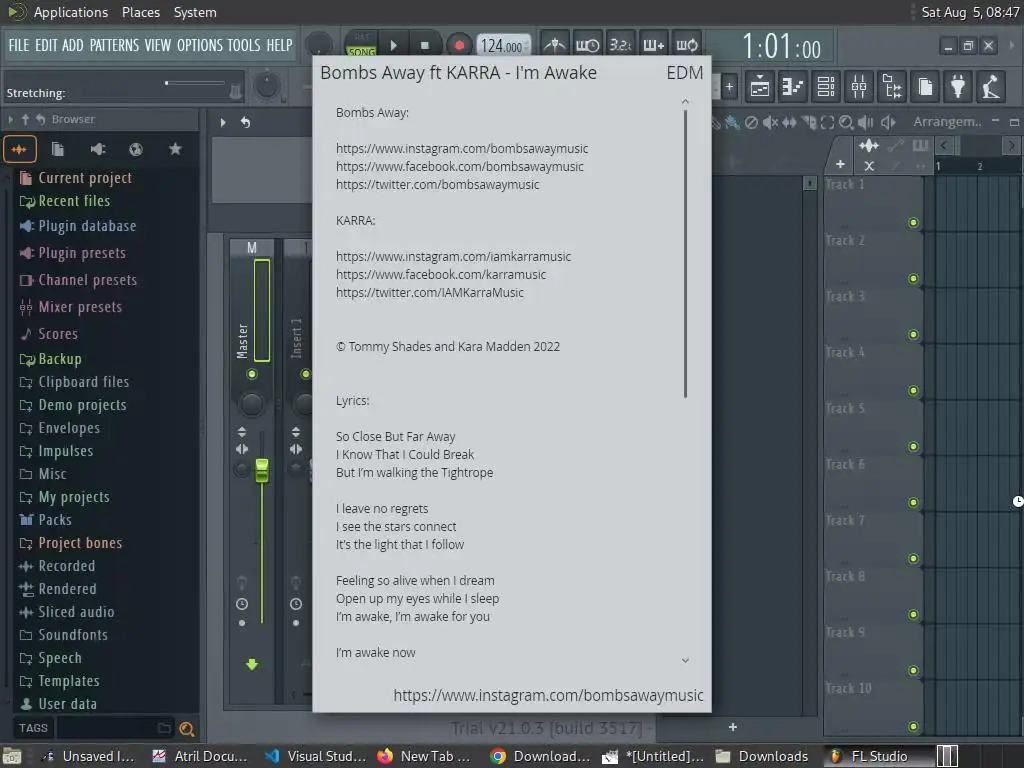Open the project files icon in toolbar
1024x768 pixels.
coord(925,86)
